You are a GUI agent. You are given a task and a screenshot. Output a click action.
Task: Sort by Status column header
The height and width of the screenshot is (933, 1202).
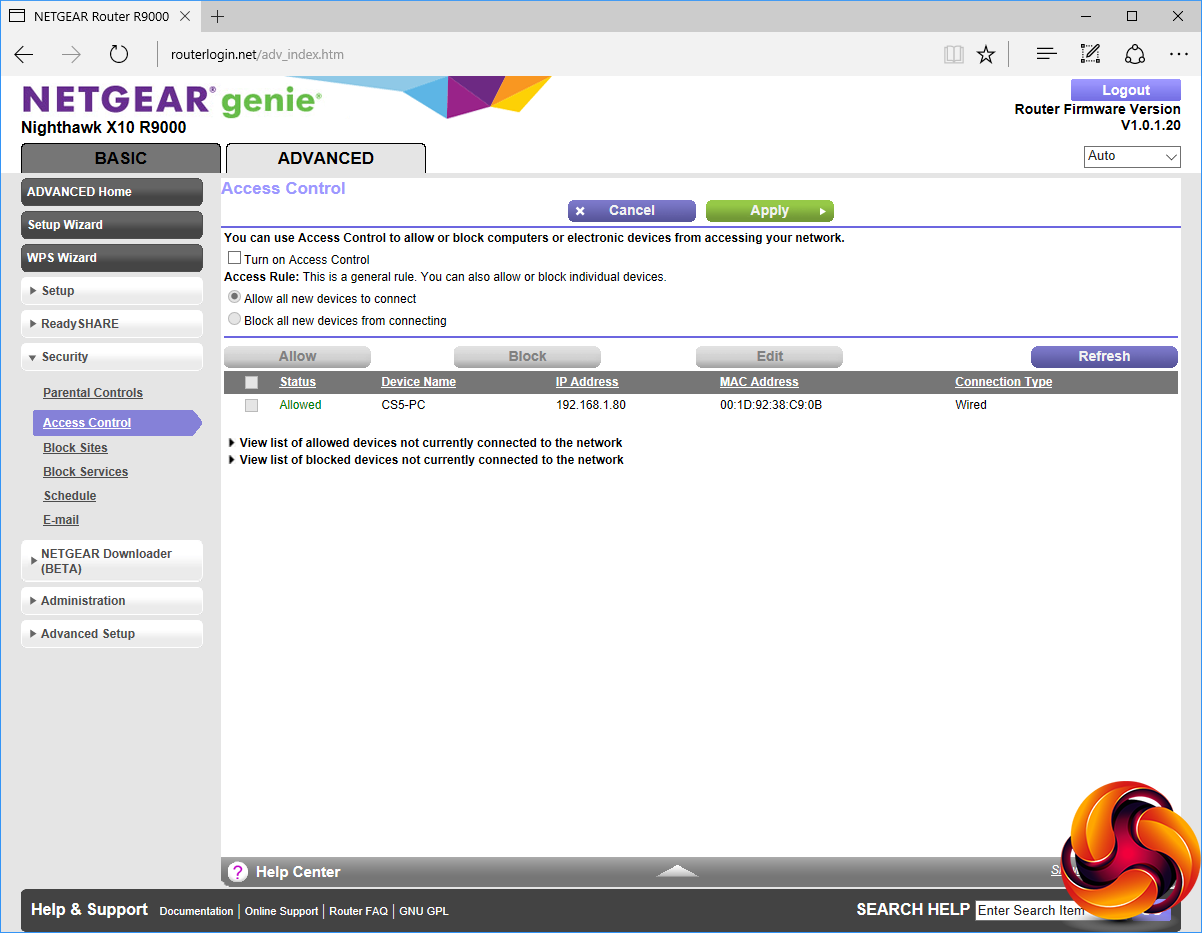pyautogui.click(x=298, y=382)
